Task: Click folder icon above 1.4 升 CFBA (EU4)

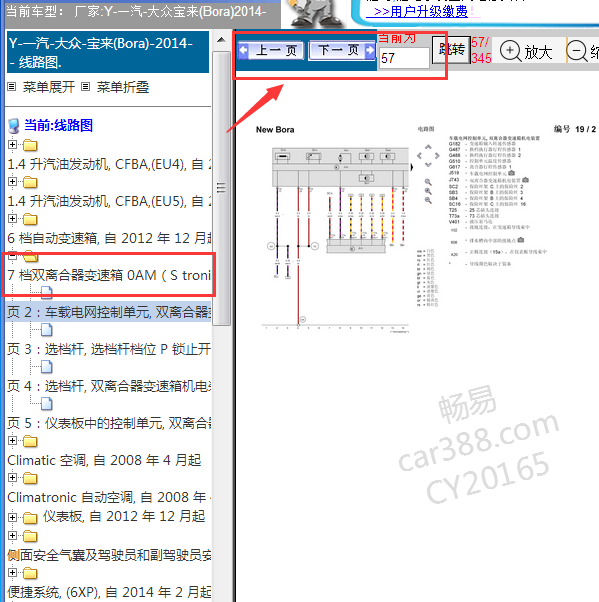Action: [30, 145]
